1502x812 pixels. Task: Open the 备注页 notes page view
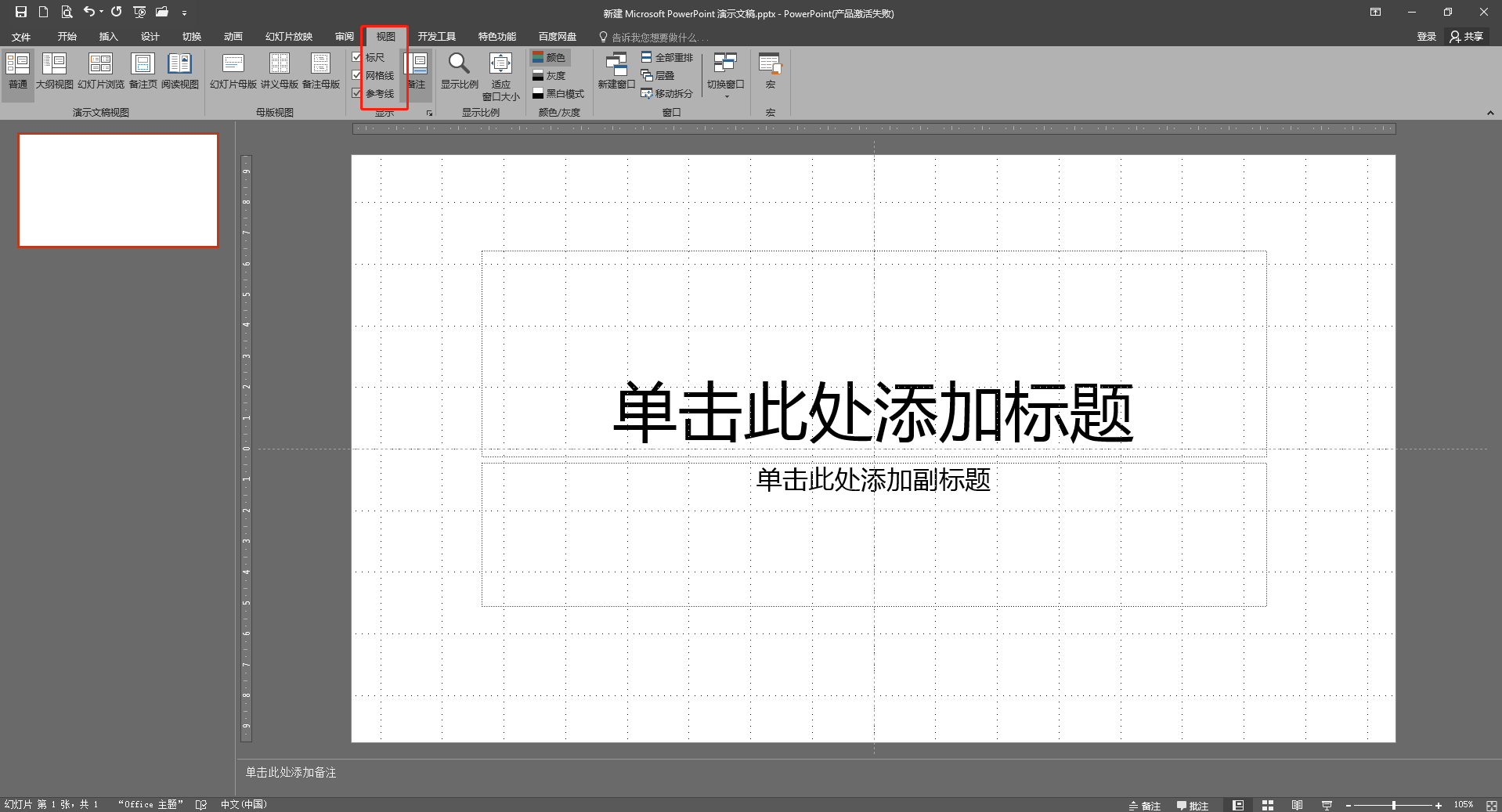point(143,70)
